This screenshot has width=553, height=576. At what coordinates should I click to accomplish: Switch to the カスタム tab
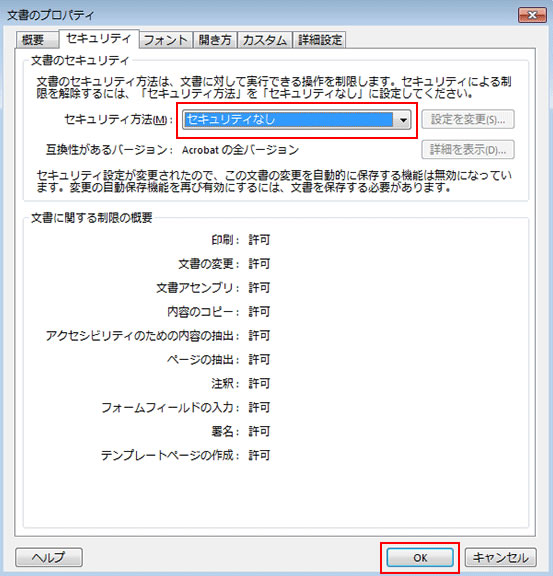(265, 40)
